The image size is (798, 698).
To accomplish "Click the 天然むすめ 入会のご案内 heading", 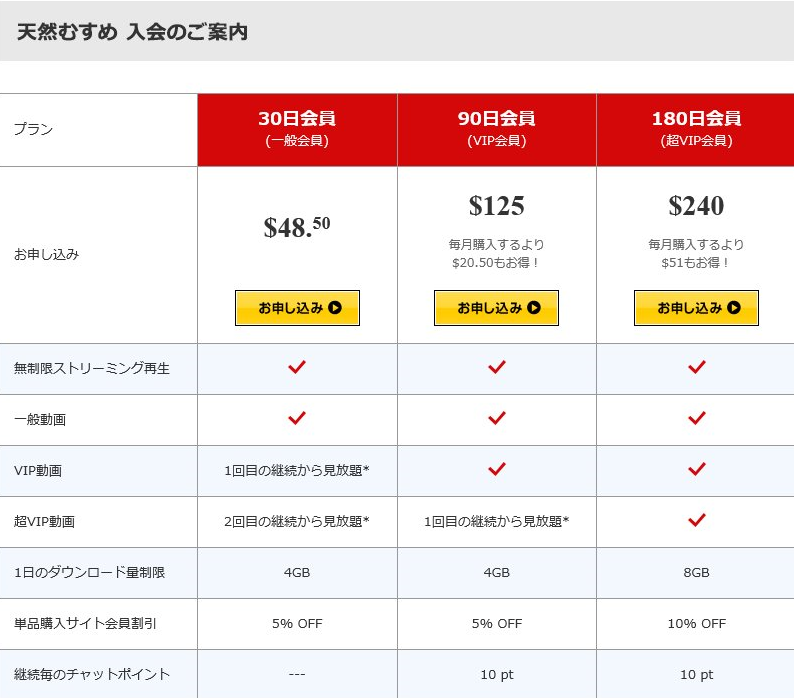I will [132, 32].
